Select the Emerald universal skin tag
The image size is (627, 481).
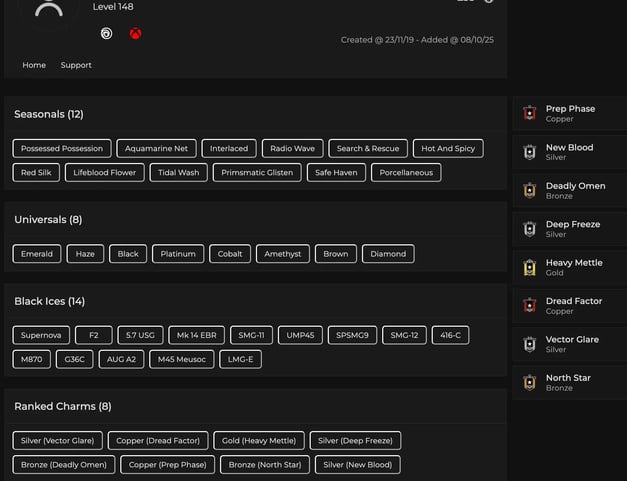(x=37, y=254)
